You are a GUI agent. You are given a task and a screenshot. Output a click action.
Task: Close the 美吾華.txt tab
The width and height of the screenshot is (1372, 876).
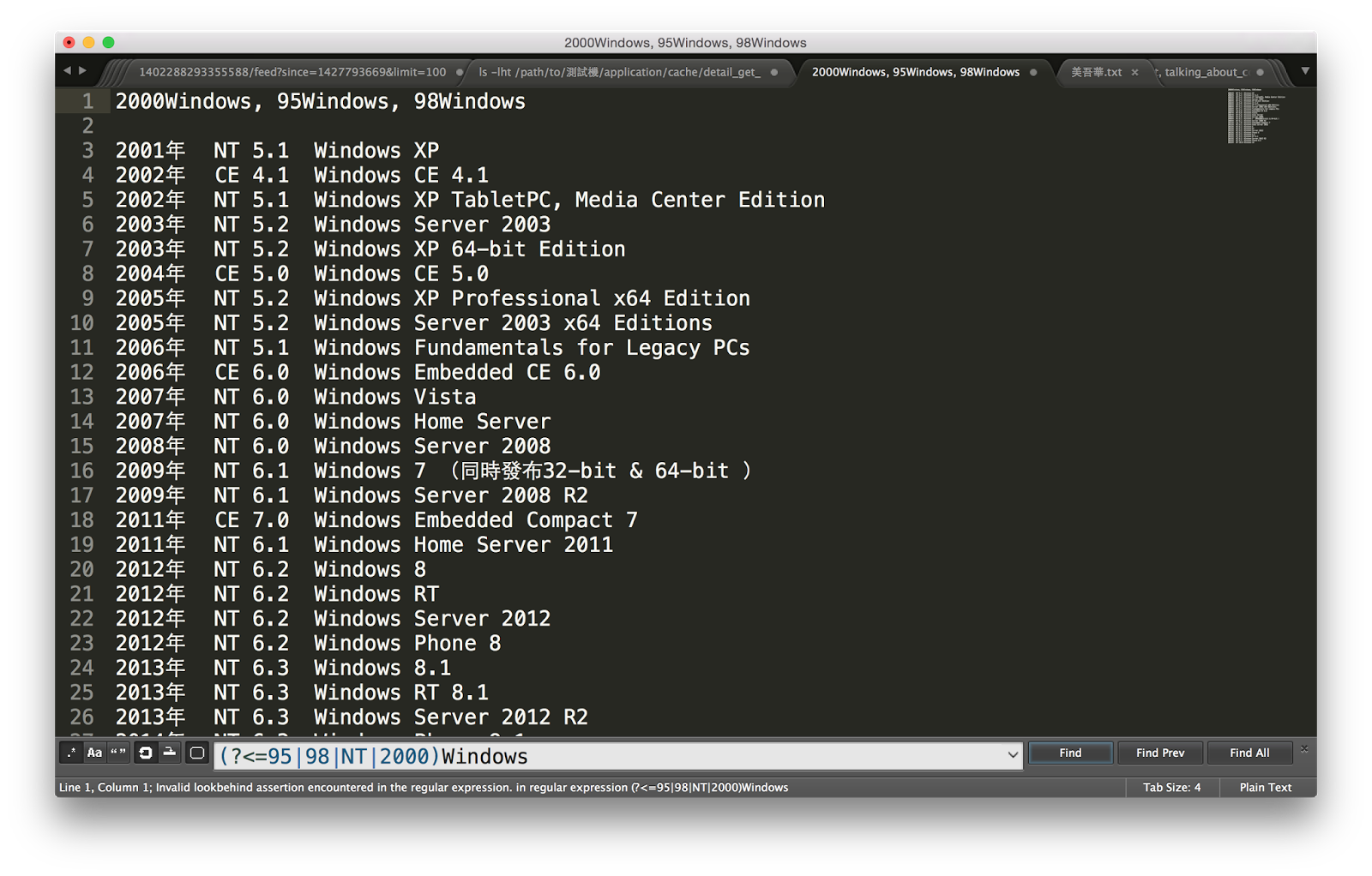pos(1134,72)
